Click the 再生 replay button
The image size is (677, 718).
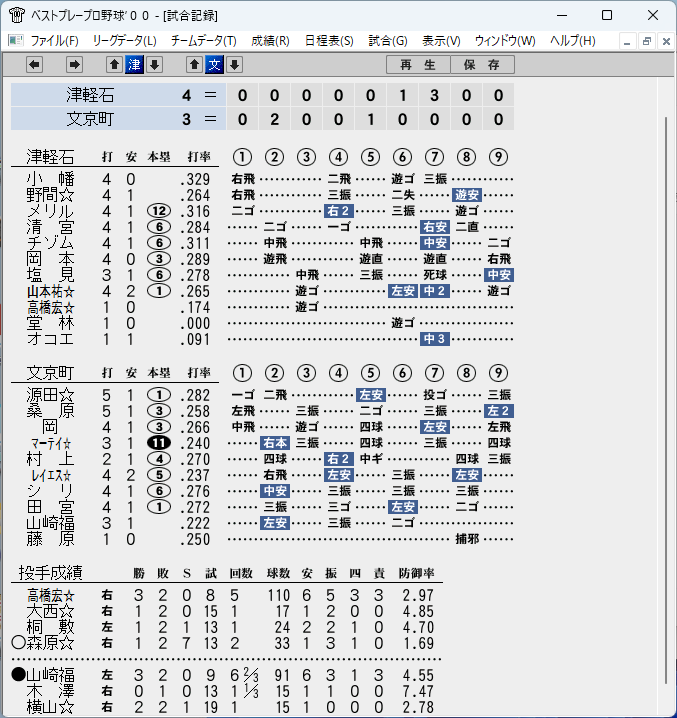pyautogui.click(x=418, y=65)
